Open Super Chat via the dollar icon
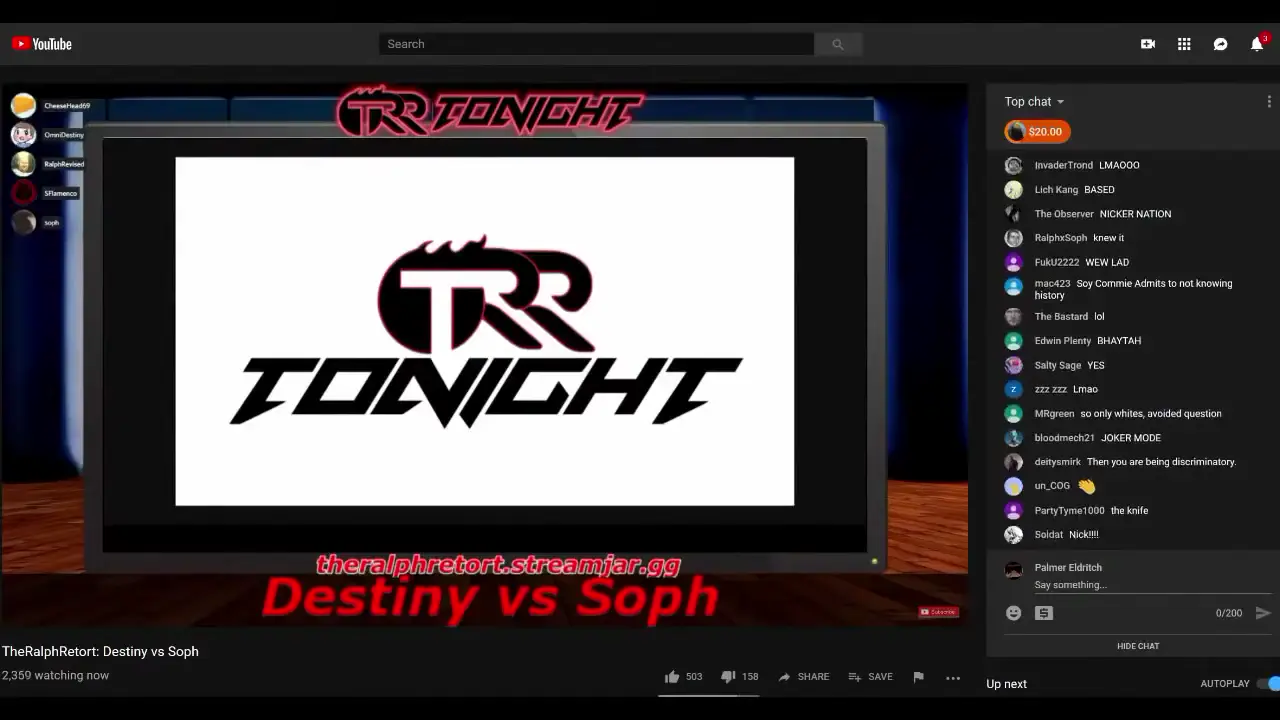 coord(1043,613)
